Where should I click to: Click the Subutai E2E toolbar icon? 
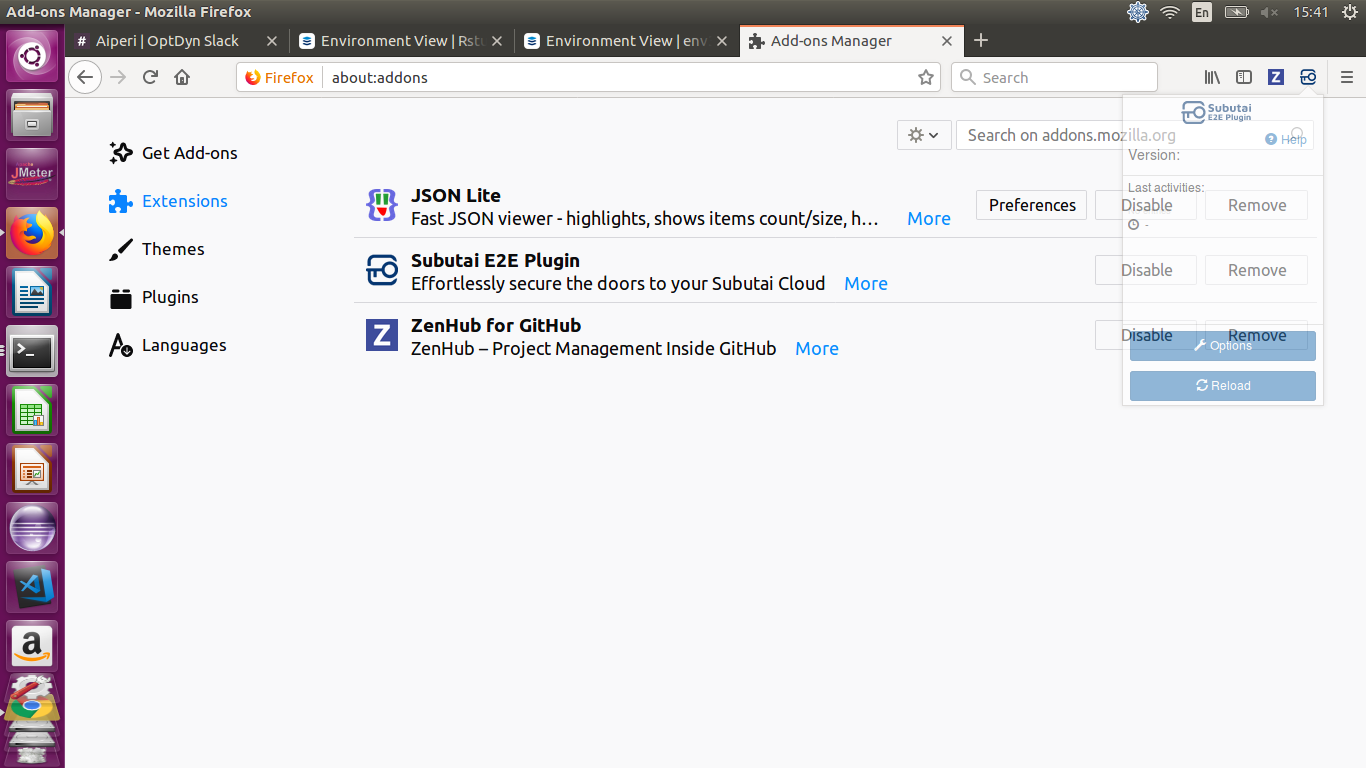(x=1308, y=77)
